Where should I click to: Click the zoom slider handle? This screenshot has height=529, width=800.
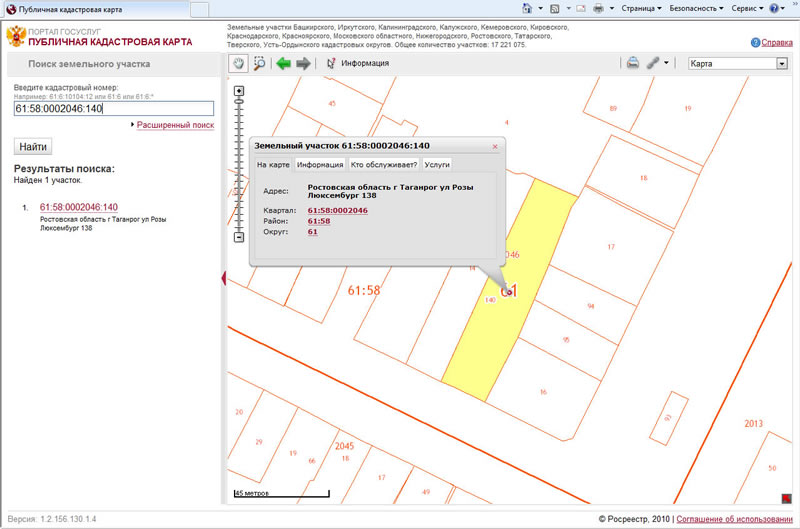tap(239, 102)
